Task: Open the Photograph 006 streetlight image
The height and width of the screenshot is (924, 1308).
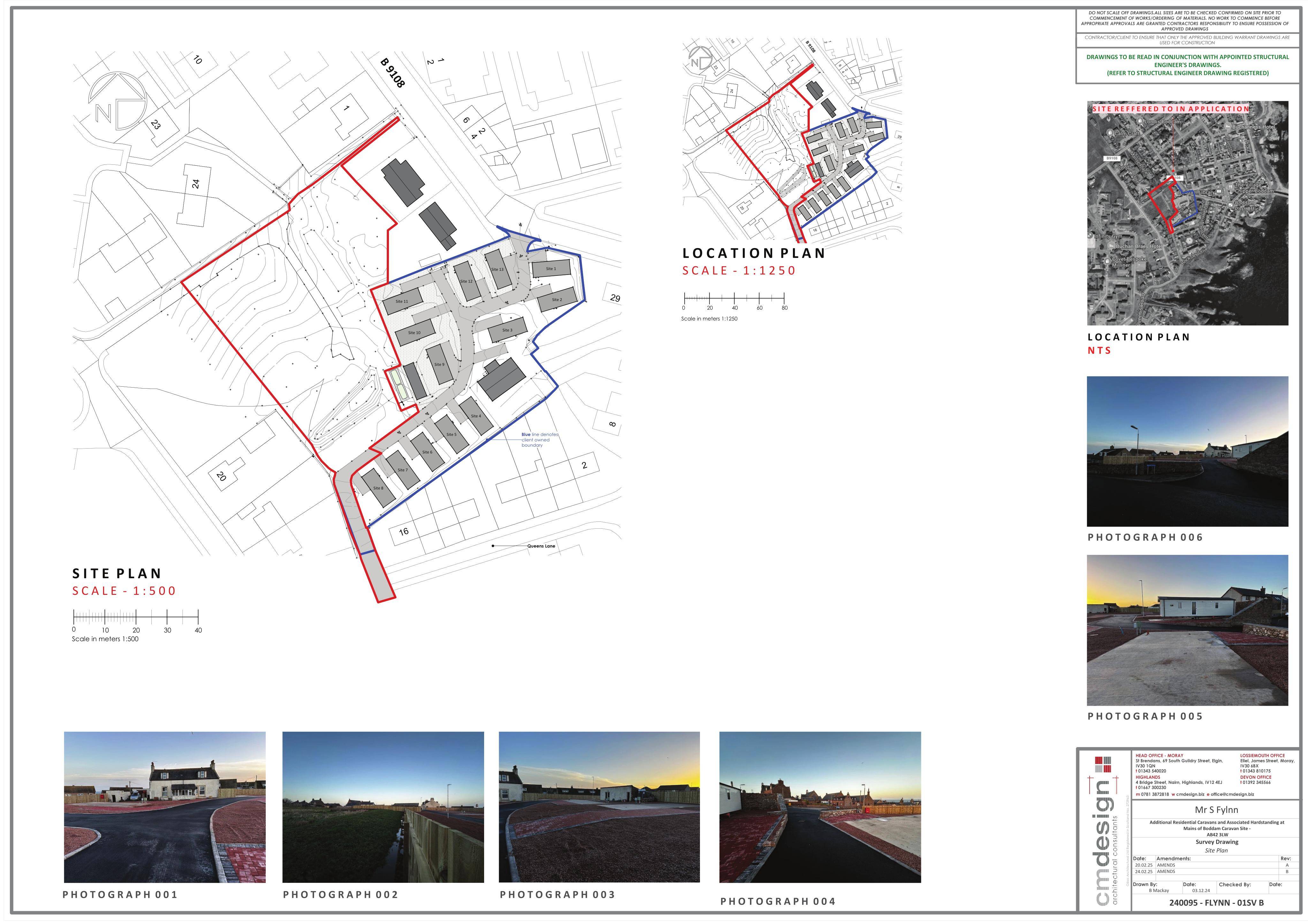Action: pos(1187,451)
